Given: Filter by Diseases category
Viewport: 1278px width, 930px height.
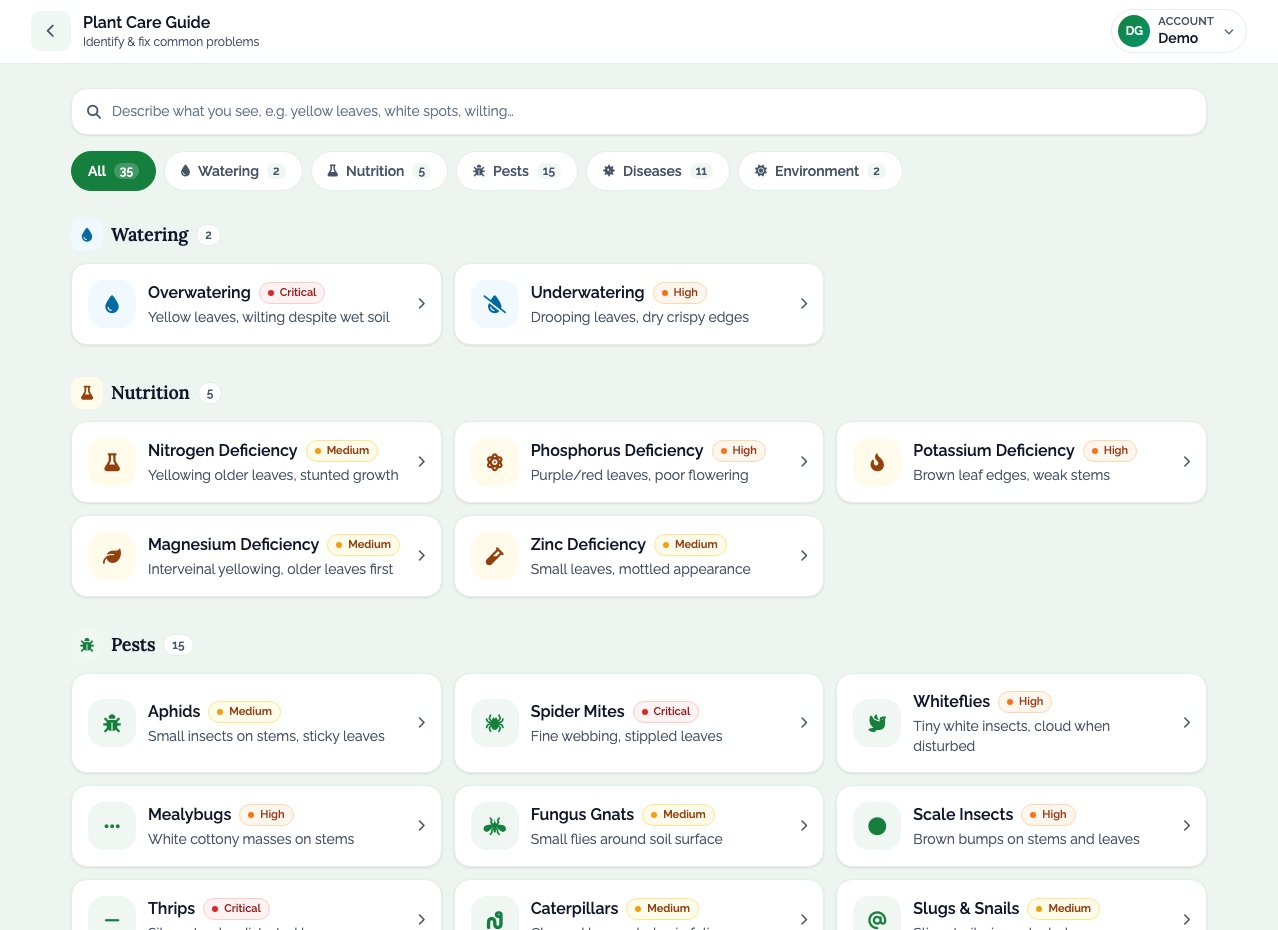Looking at the screenshot, I should (x=658, y=171).
